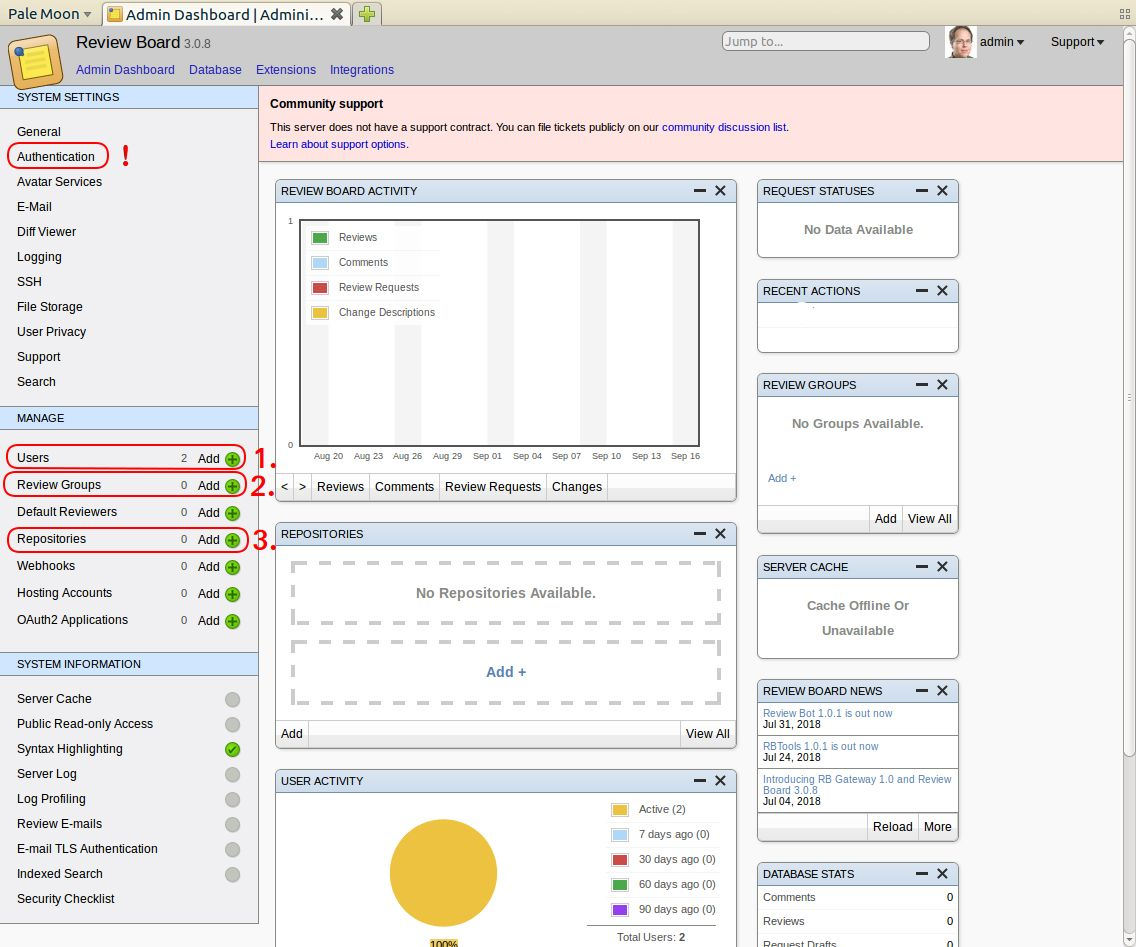The width and height of the screenshot is (1136, 947).
Task: Open a new browser tab with plus button
Action: [367, 14]
